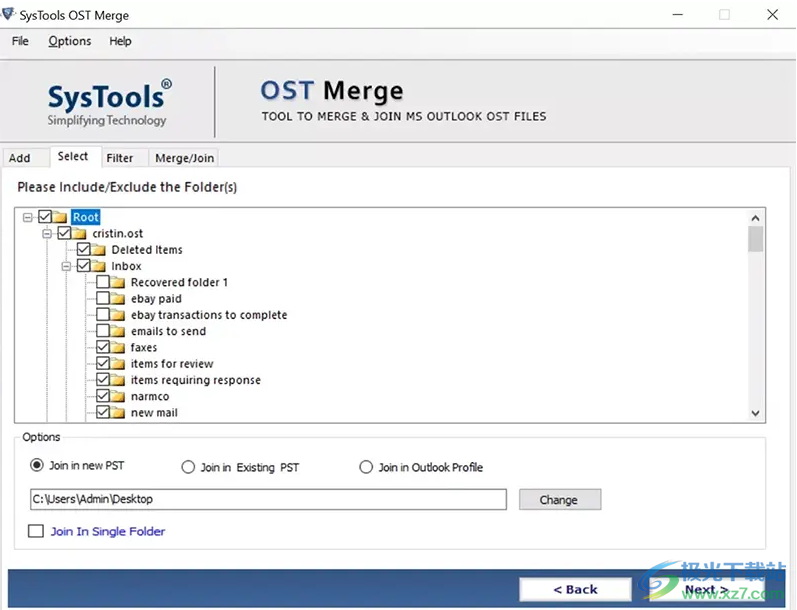Click the Deleted Items folder icon
797x610 pixels.
coord(99,250)
